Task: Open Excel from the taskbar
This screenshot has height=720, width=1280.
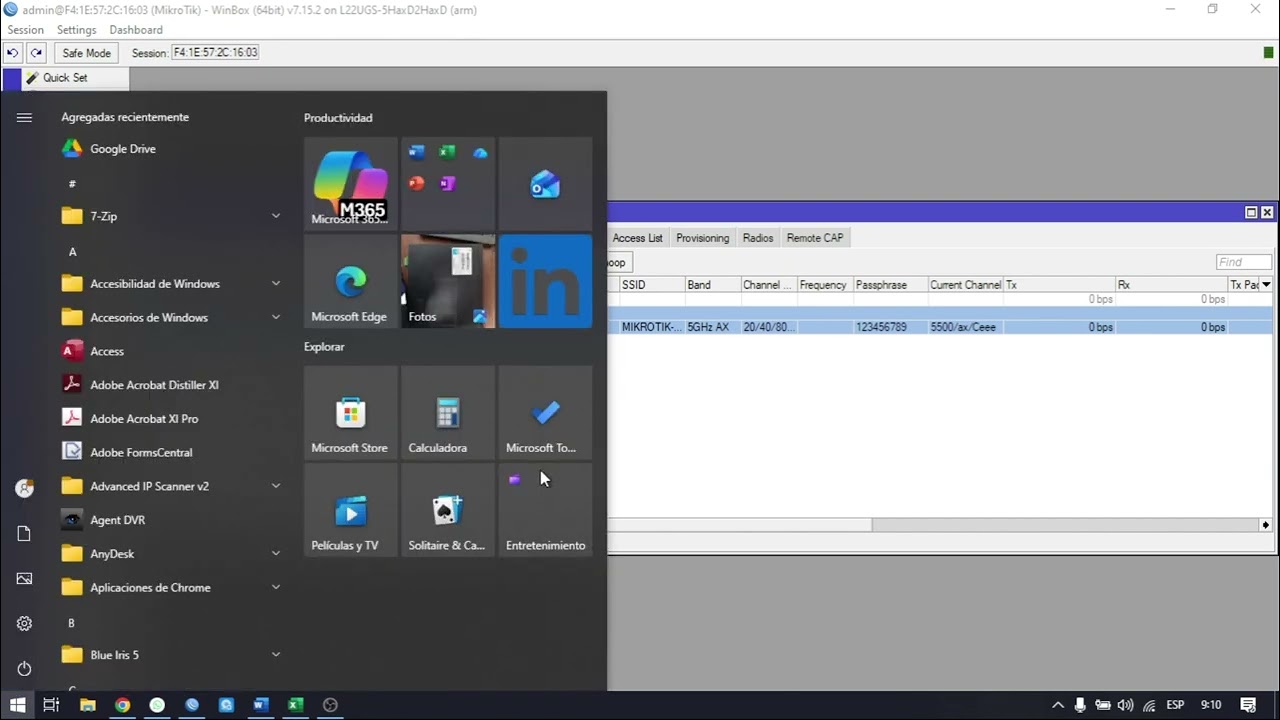Action: [x=295, y=705]
